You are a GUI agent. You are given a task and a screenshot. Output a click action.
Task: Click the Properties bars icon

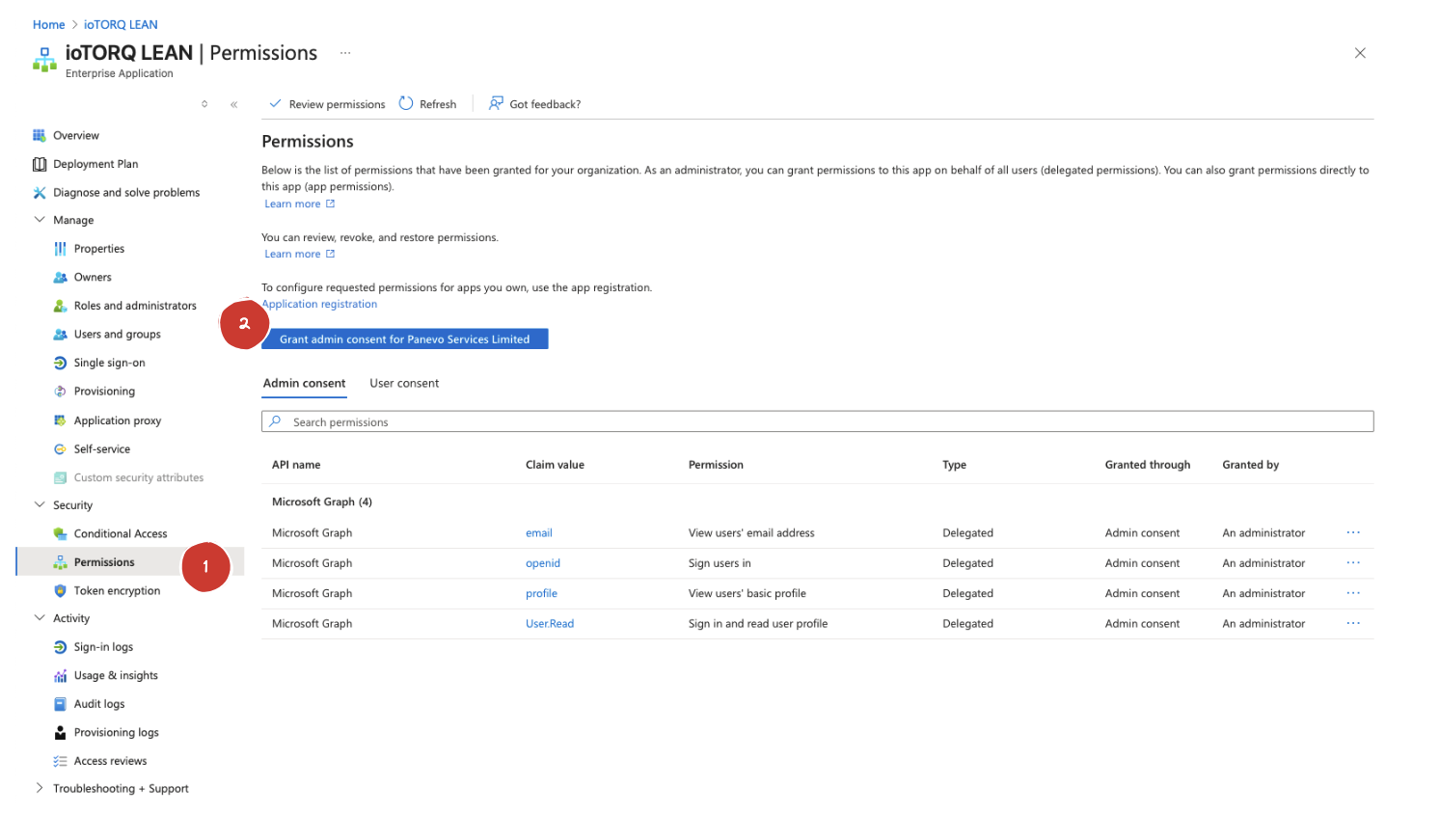point(60,249)
